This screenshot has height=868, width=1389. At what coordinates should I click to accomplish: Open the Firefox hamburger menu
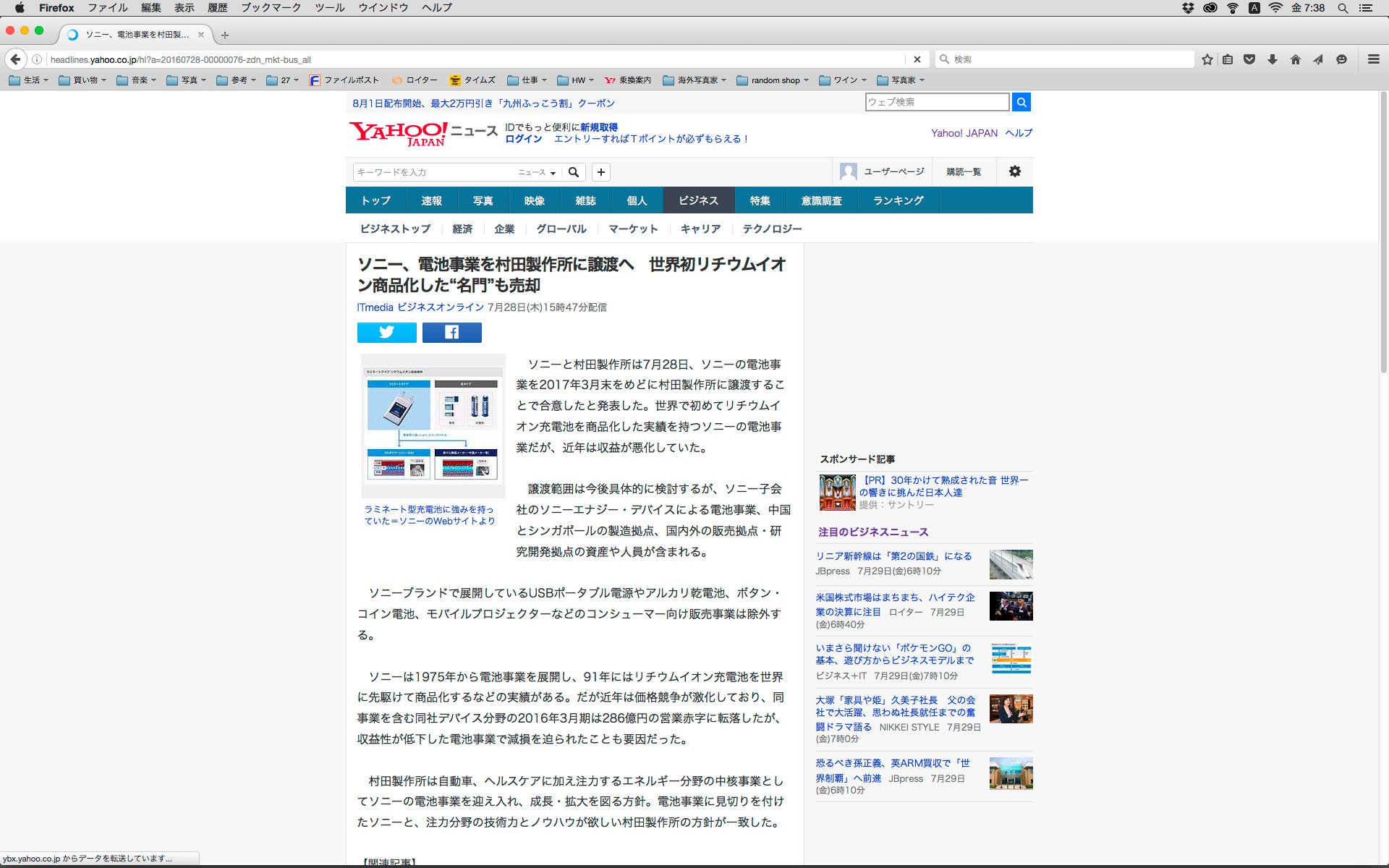[1373, 59]
